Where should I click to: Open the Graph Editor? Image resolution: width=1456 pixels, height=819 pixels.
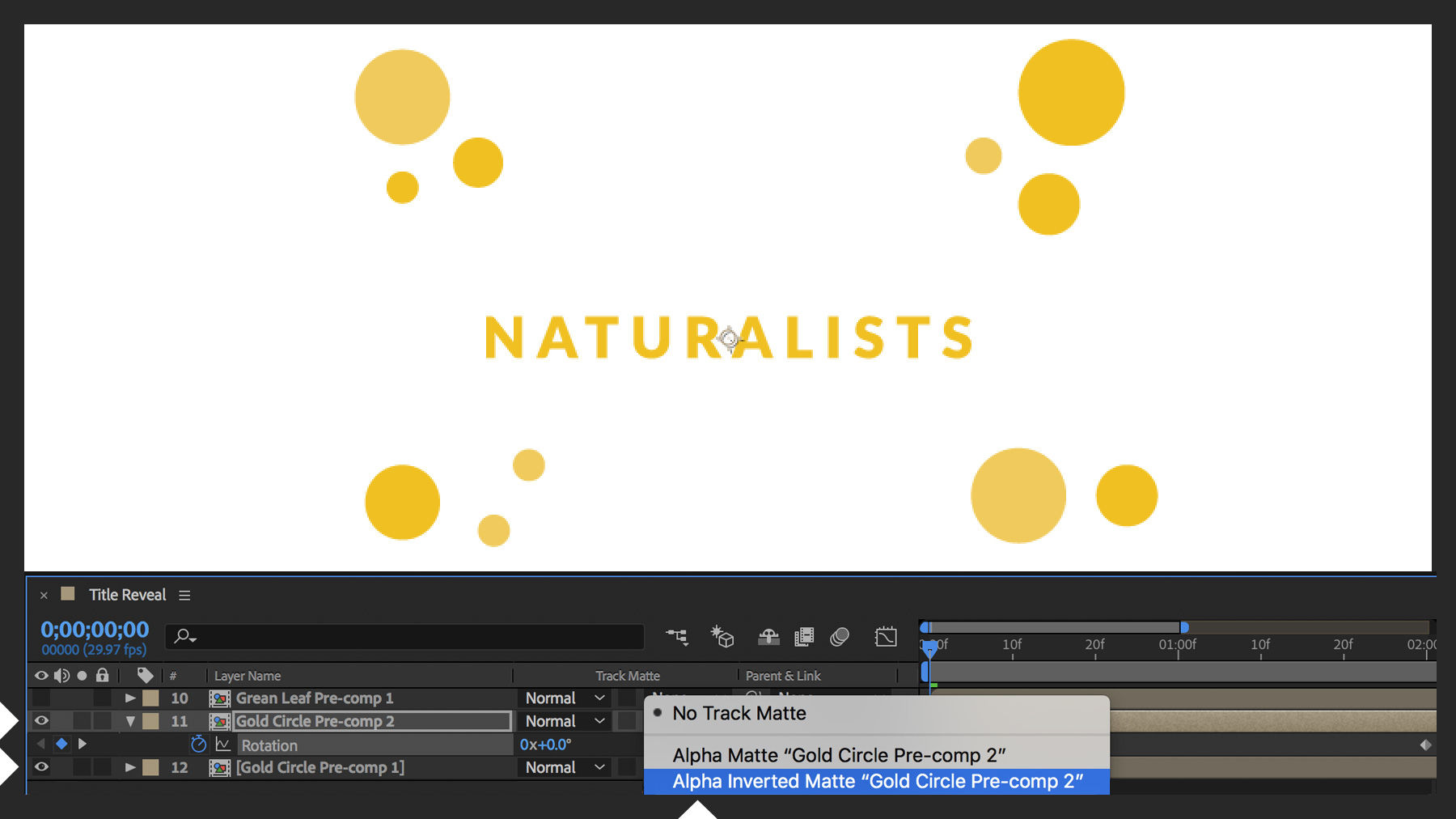(x=886, y=637)
